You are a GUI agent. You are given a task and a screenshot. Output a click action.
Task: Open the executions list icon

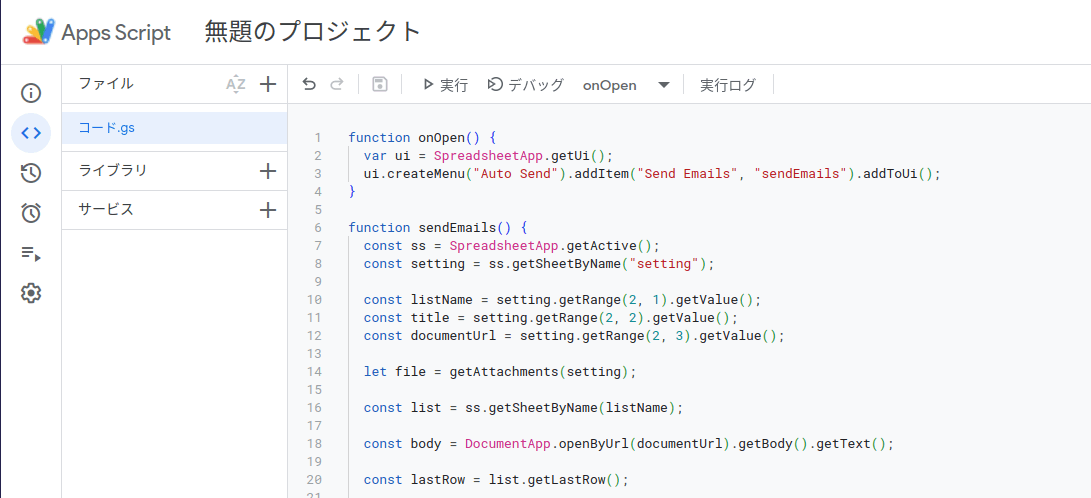[31, 253]
